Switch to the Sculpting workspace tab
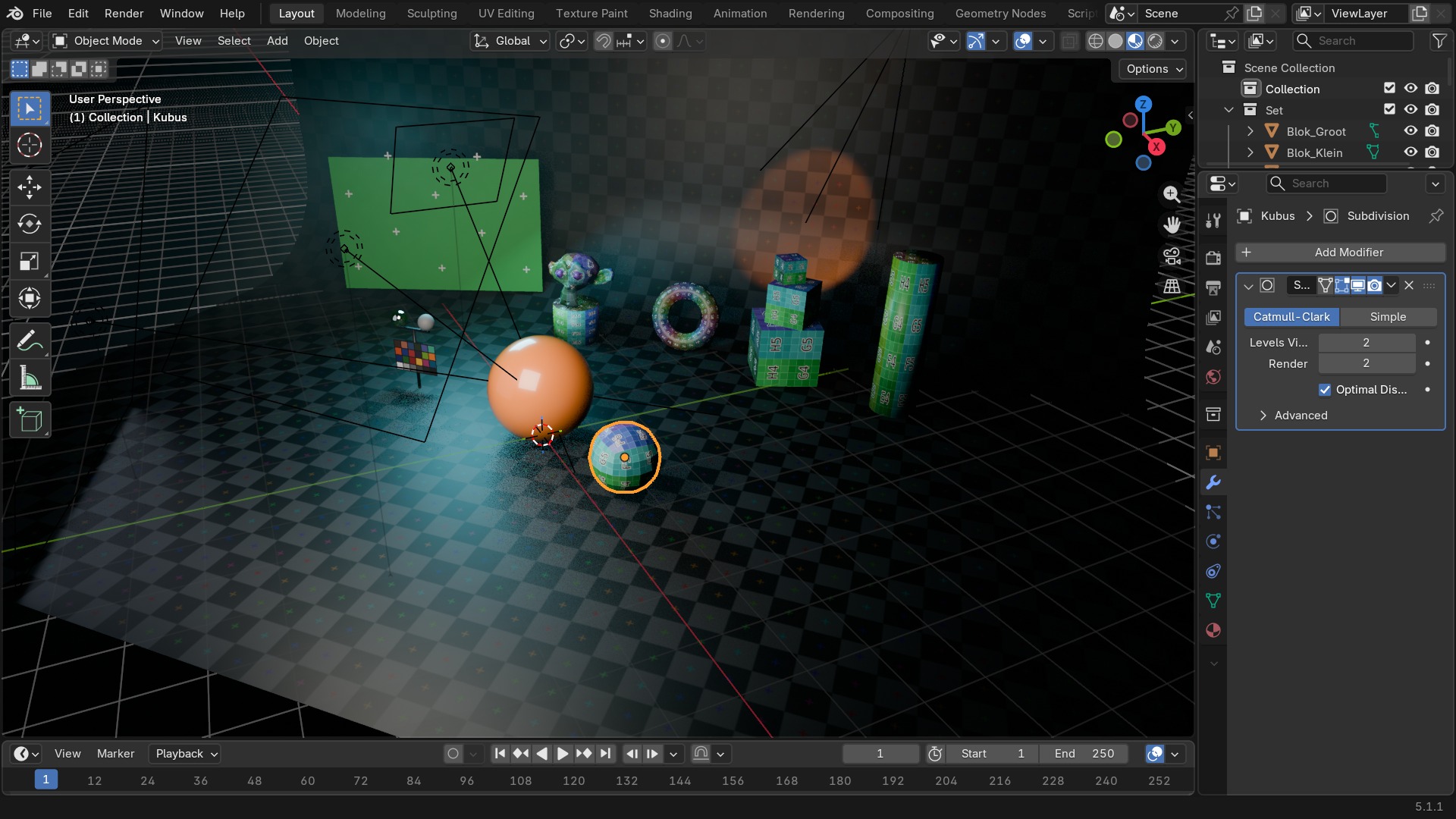Viewport: 1456px width, 819px height. click(x=431, y=14)
